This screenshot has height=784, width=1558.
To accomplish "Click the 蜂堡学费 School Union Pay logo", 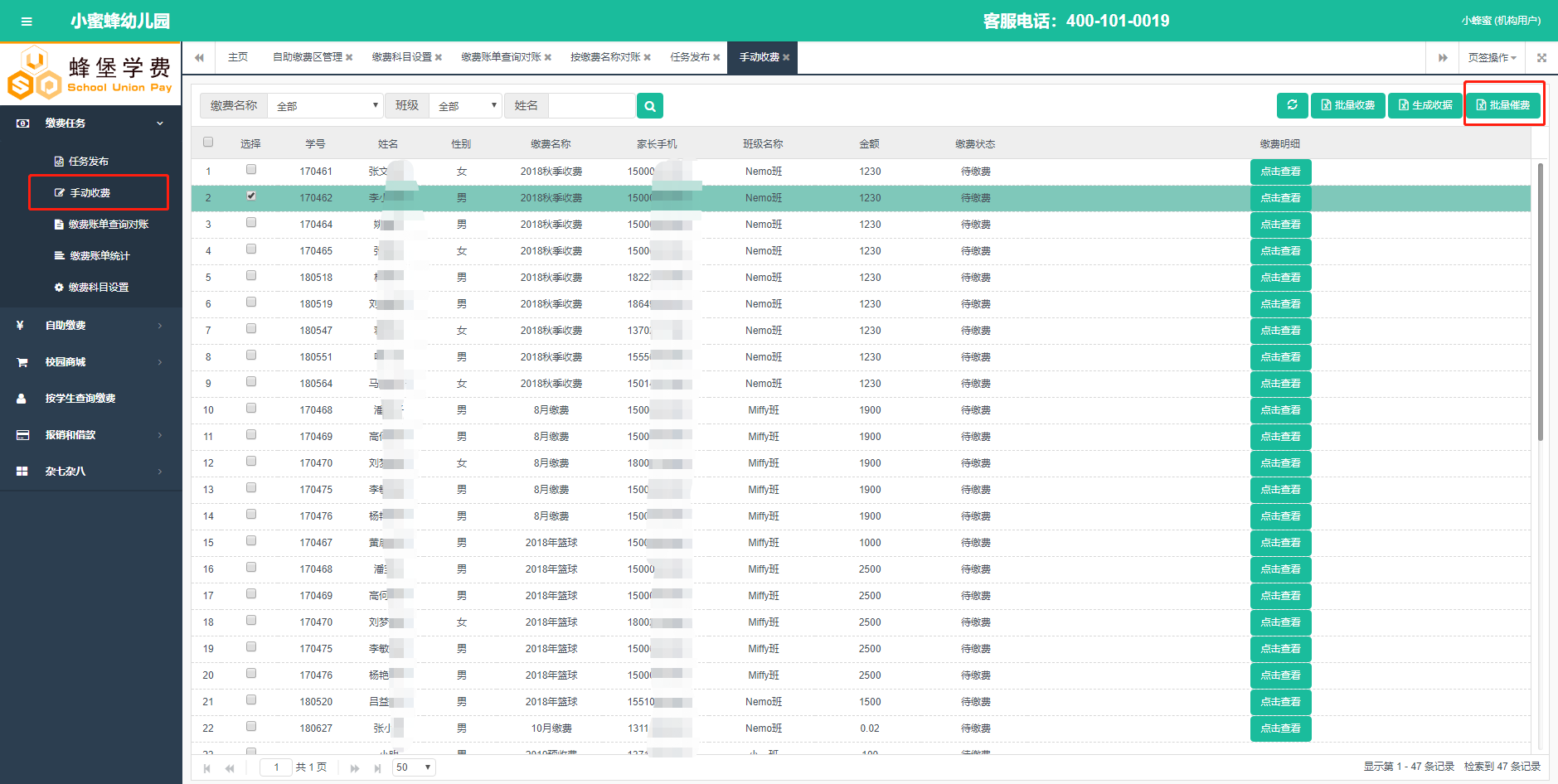I will (x=90, y=75).
